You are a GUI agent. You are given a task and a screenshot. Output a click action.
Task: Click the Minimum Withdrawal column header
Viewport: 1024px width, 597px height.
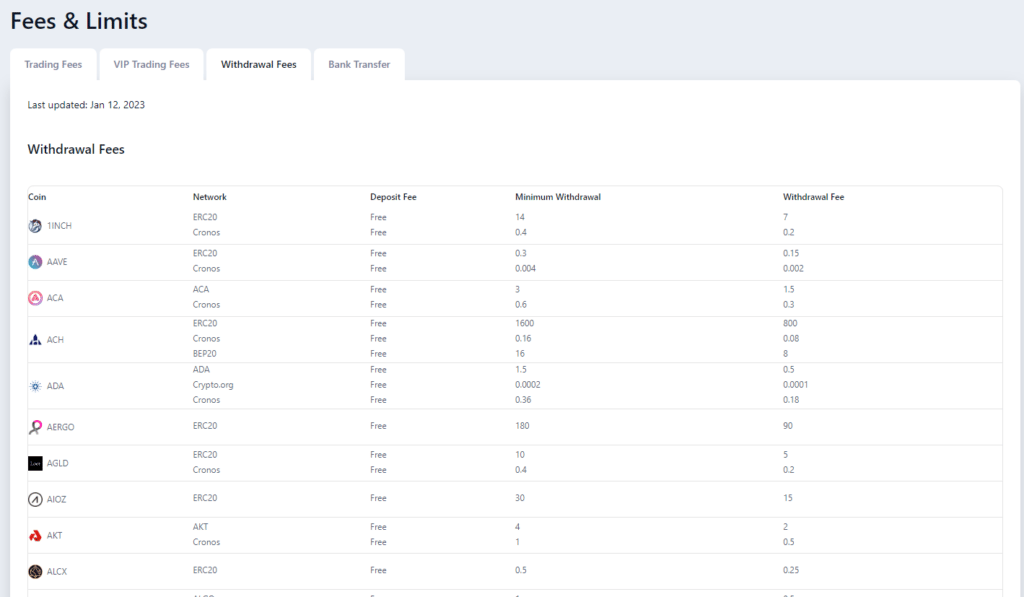[x=558, y=197]
